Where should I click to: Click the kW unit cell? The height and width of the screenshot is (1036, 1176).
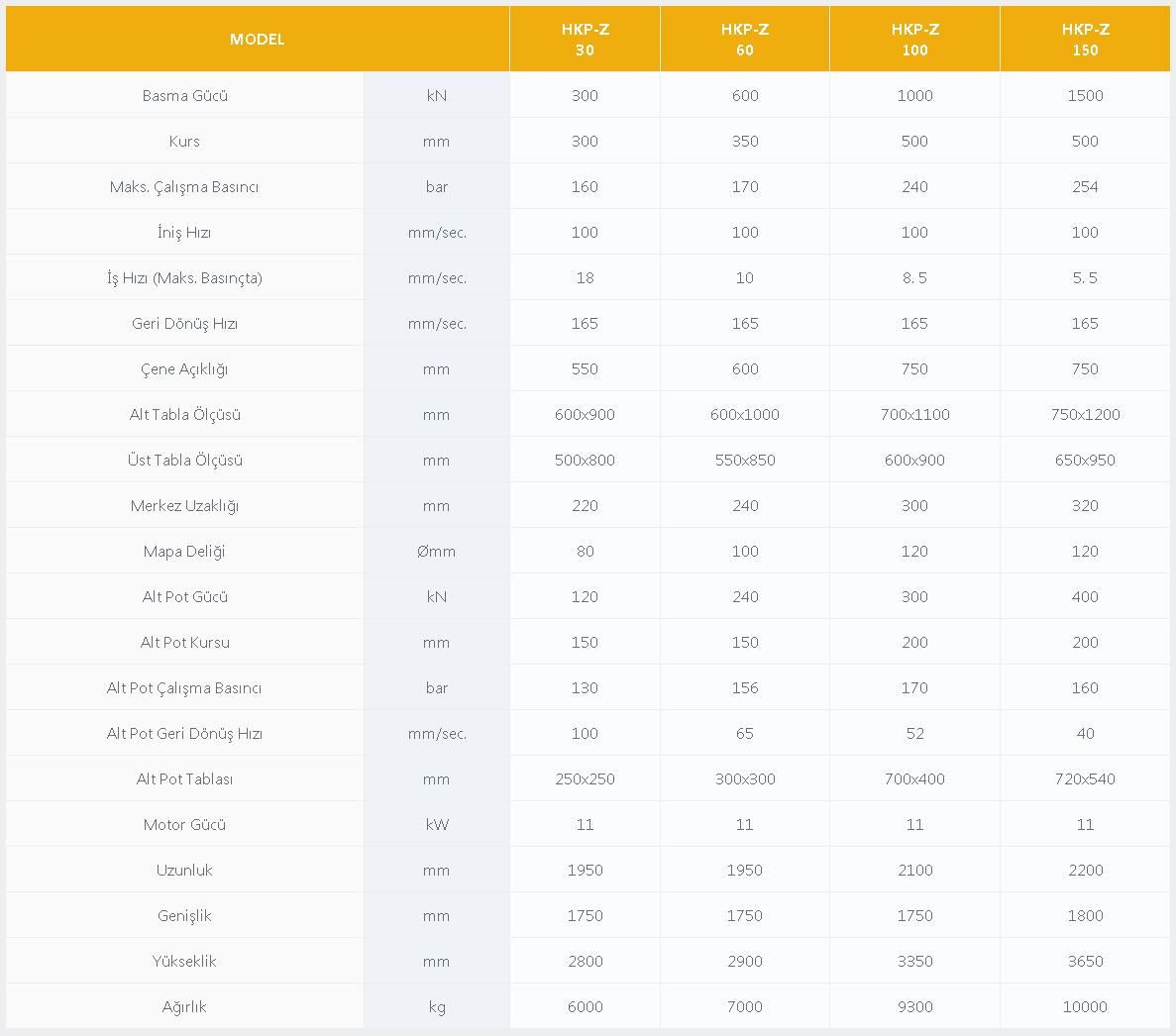[437, 825]
